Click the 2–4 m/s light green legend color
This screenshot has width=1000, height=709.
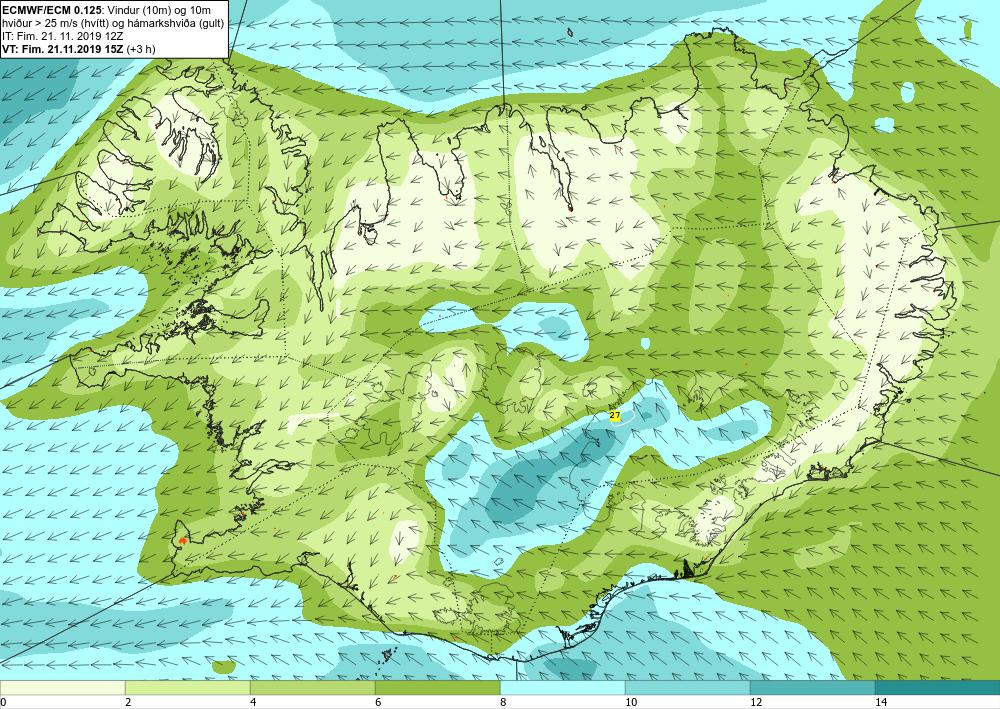coord(188,687)
